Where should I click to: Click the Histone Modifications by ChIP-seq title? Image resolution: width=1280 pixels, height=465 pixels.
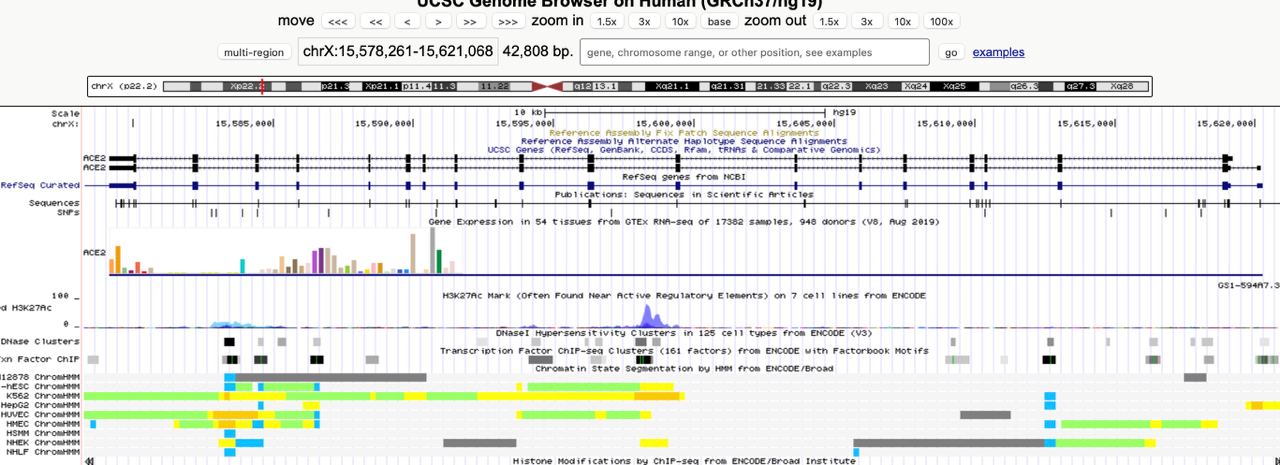pyautogui.click(x=684, y=461)
